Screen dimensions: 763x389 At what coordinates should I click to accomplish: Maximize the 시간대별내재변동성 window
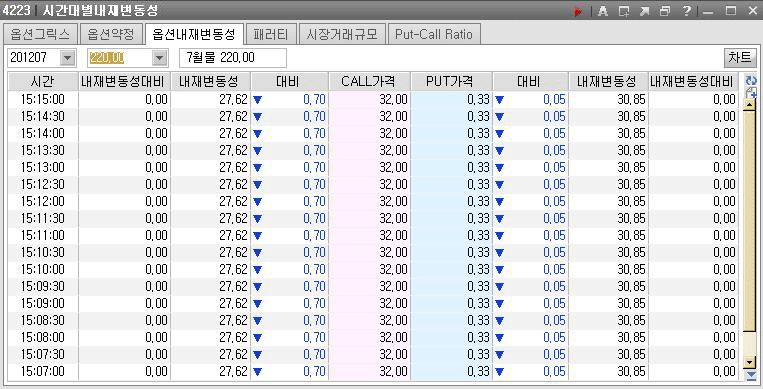click(x=731, y=11)
